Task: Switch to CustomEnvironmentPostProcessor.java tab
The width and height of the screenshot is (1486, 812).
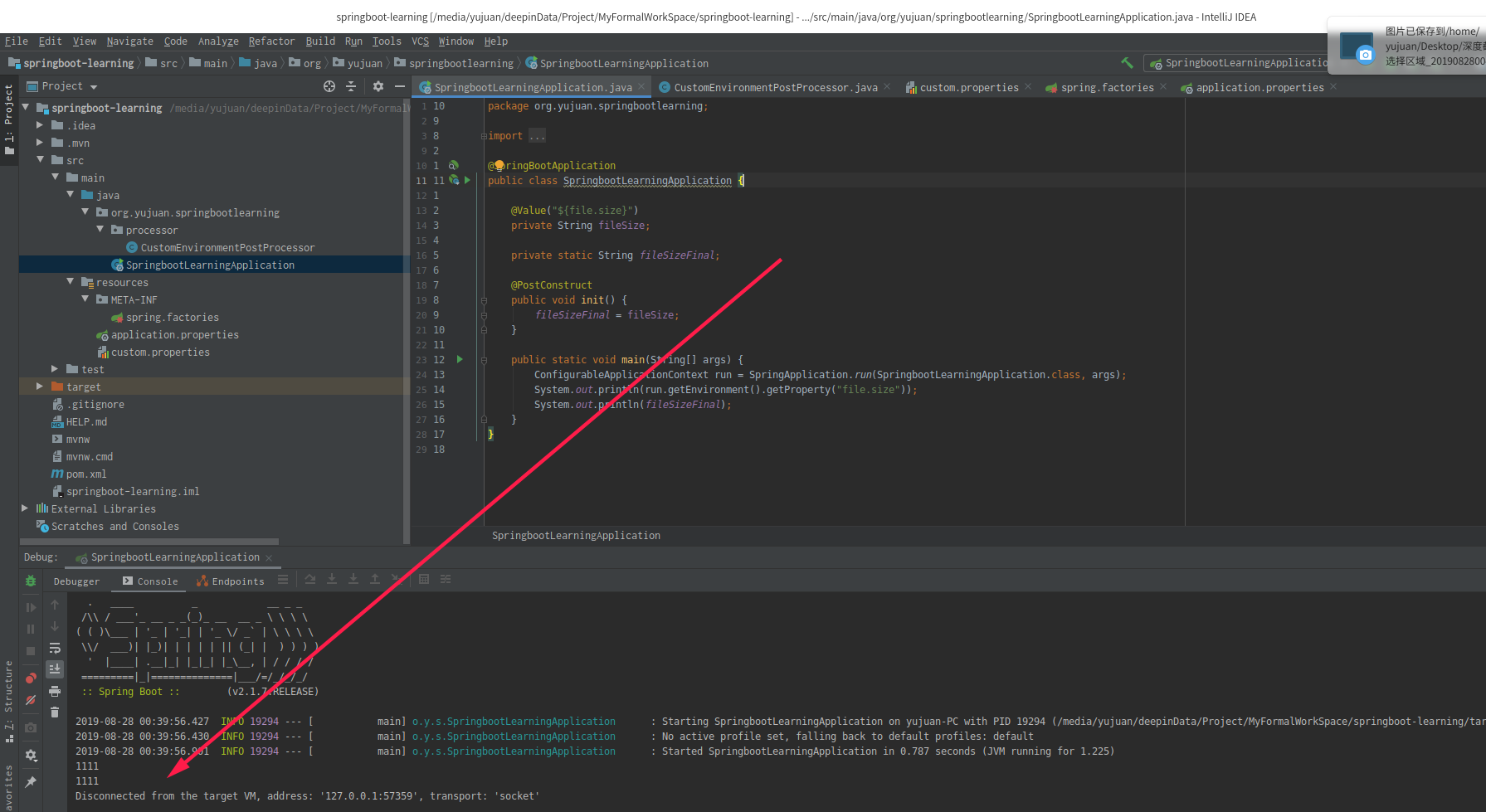Action: [775, 87]
